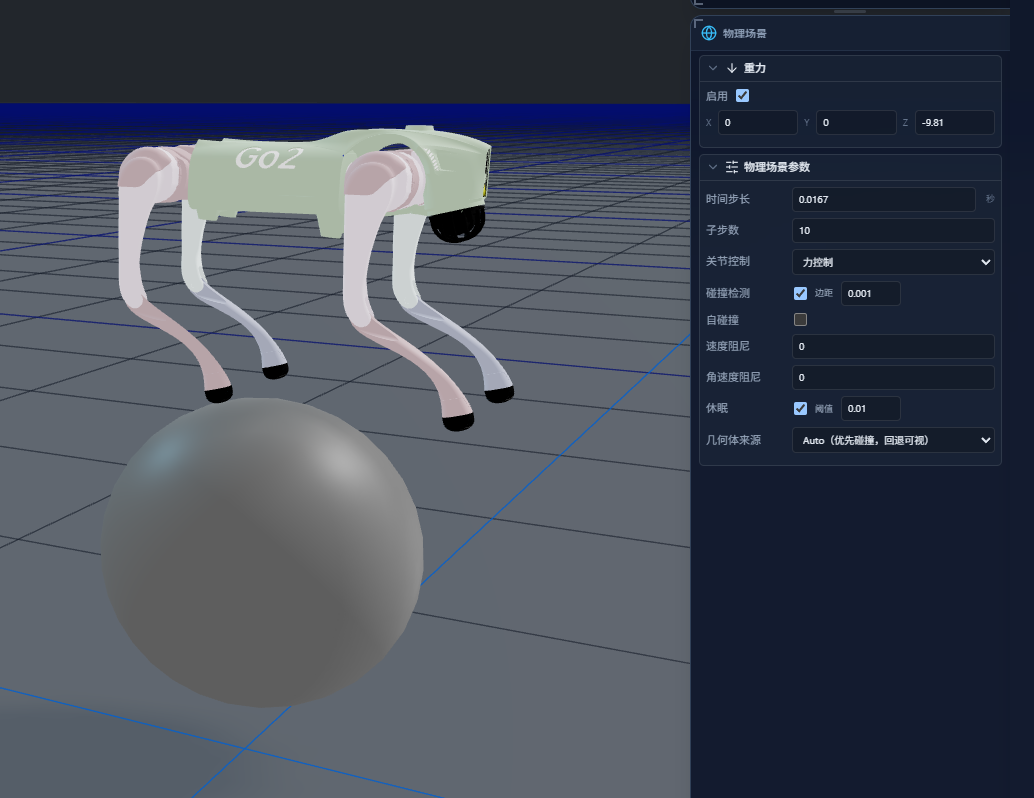
Task: Click the sliders icon next to 物理场景参数
Action: point(731,167)
